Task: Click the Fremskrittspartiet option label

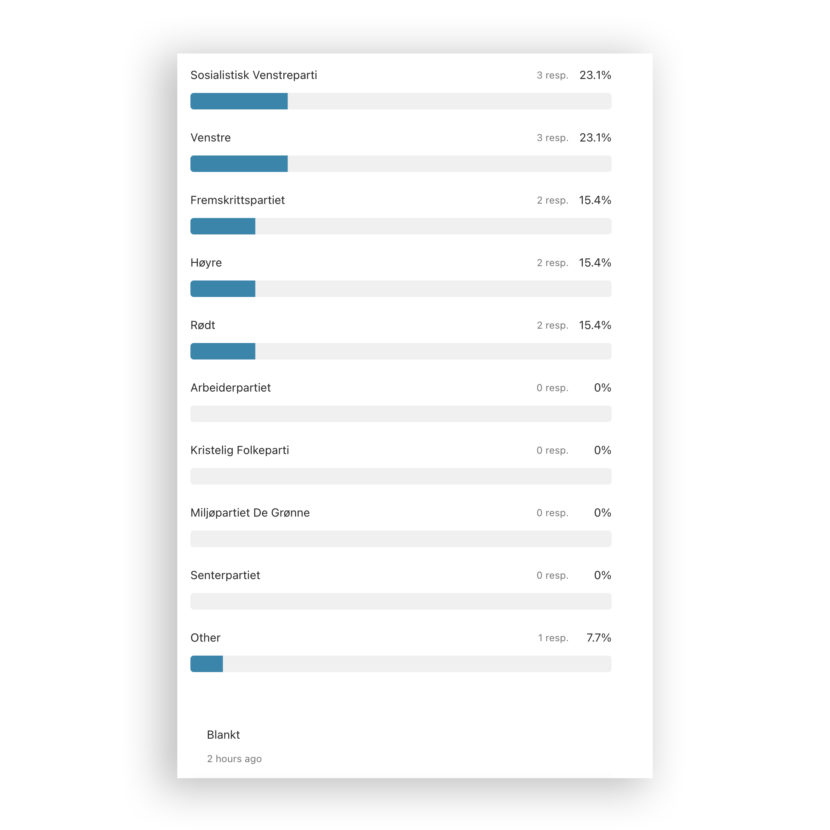Action: click(237, 200)
